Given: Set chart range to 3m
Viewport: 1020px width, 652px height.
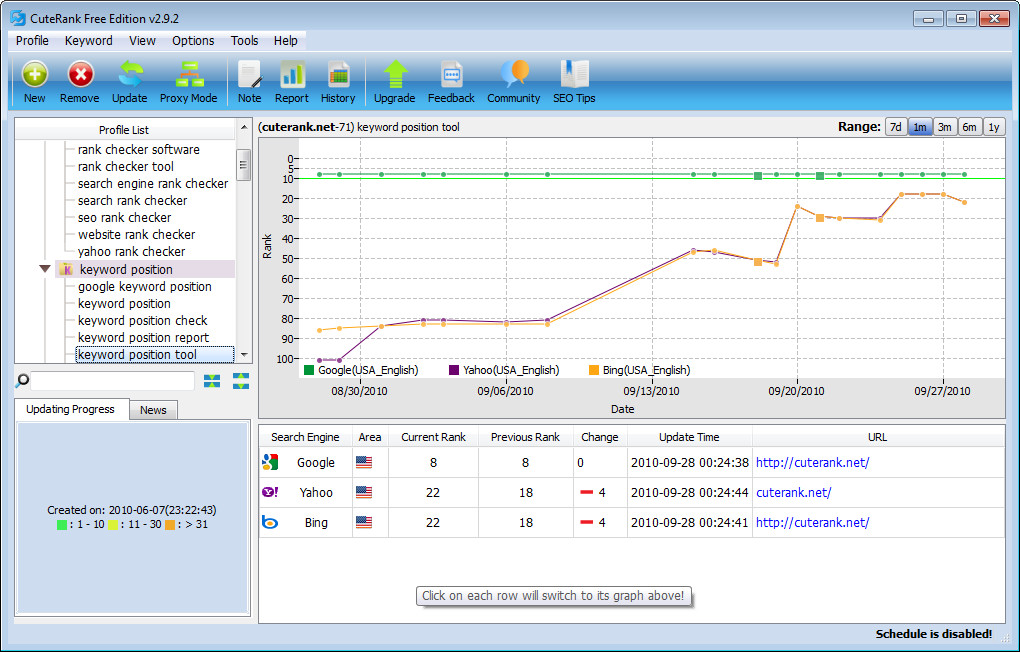Looking at the screenshot, I should pos(945,127).
